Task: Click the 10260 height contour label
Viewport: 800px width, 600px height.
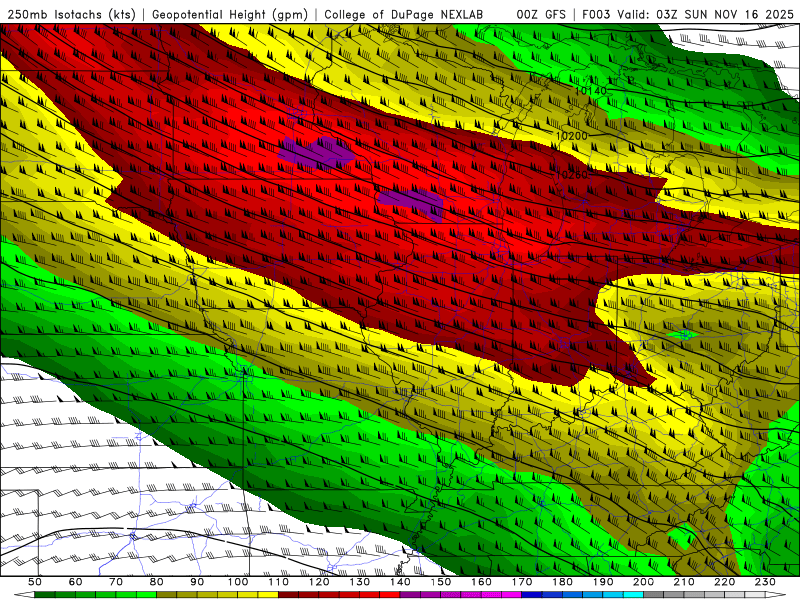Action: pos(571,174)
